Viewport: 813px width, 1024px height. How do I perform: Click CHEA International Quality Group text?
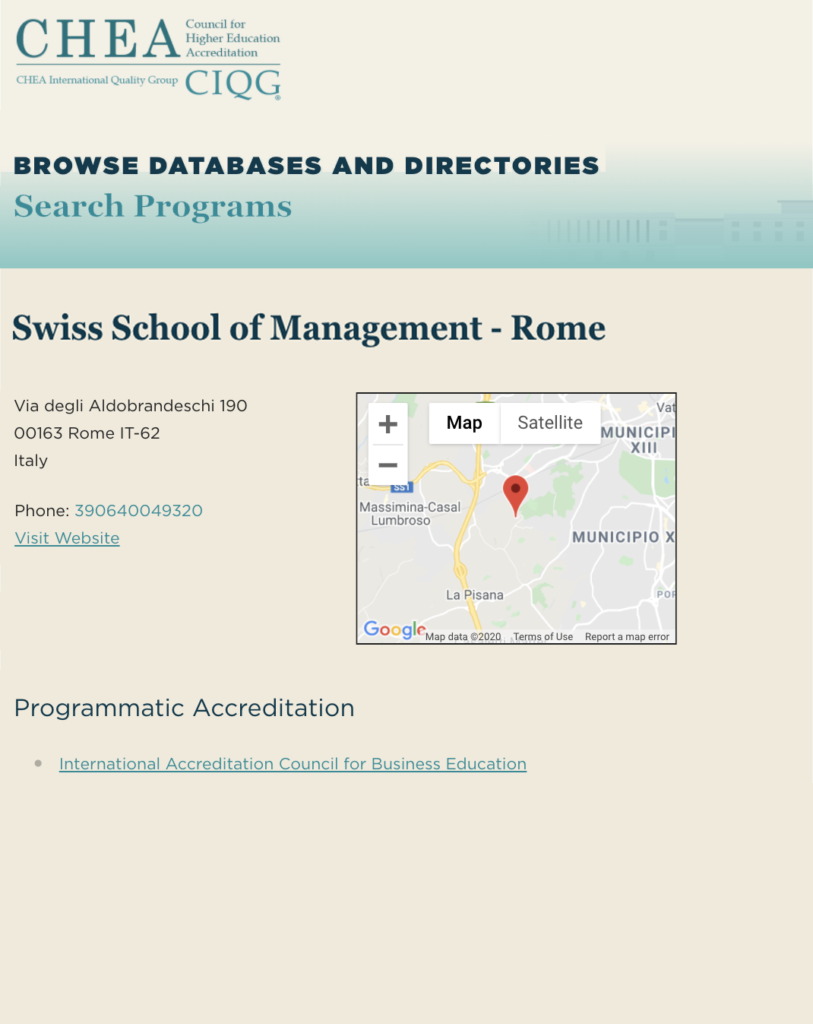[x=97, y=80]
